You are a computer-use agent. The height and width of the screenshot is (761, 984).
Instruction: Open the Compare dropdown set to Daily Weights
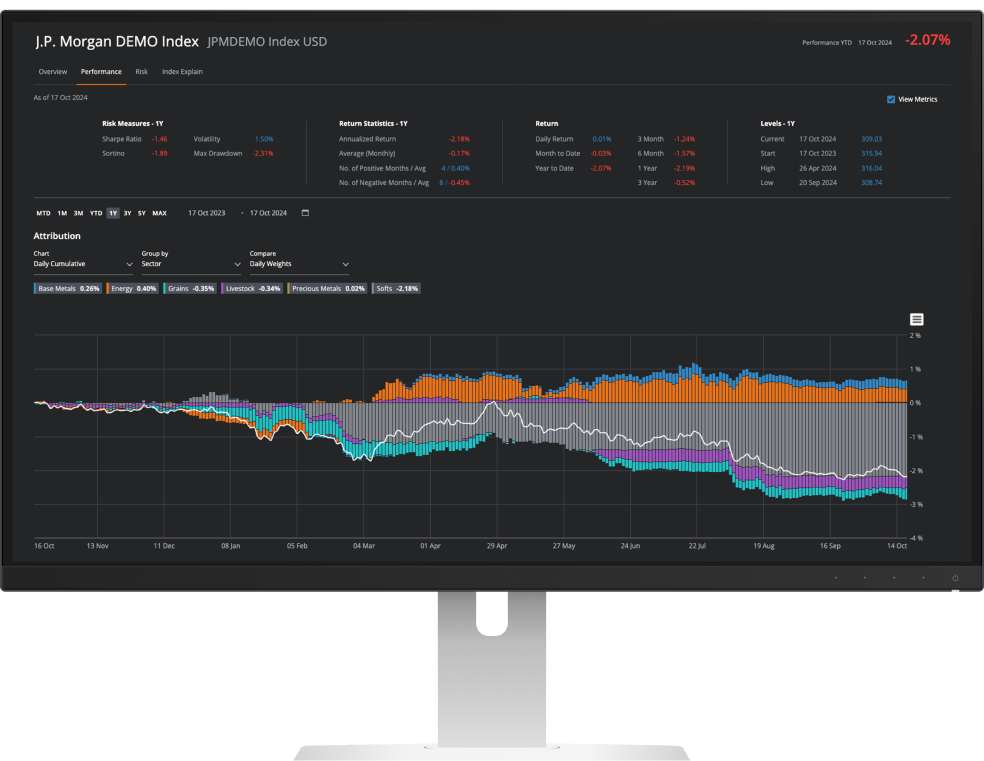pyautogui.click(x=298, y=263)
